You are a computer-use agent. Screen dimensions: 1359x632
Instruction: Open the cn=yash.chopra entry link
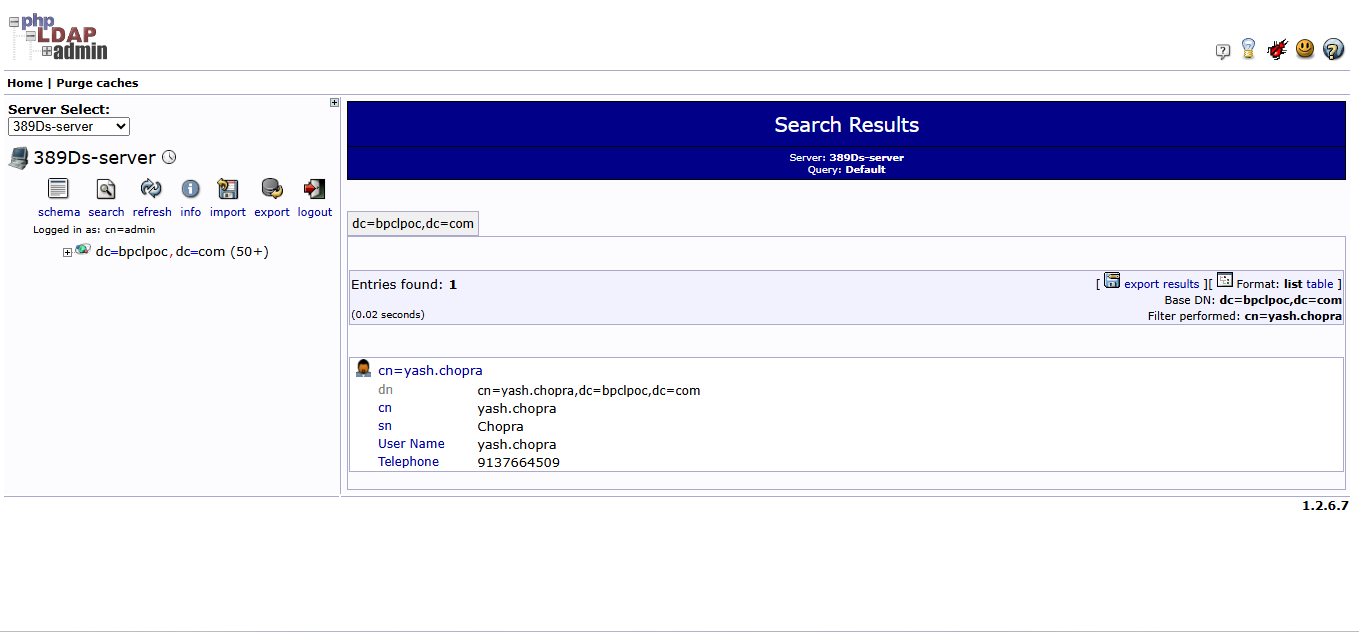[430, 371]
